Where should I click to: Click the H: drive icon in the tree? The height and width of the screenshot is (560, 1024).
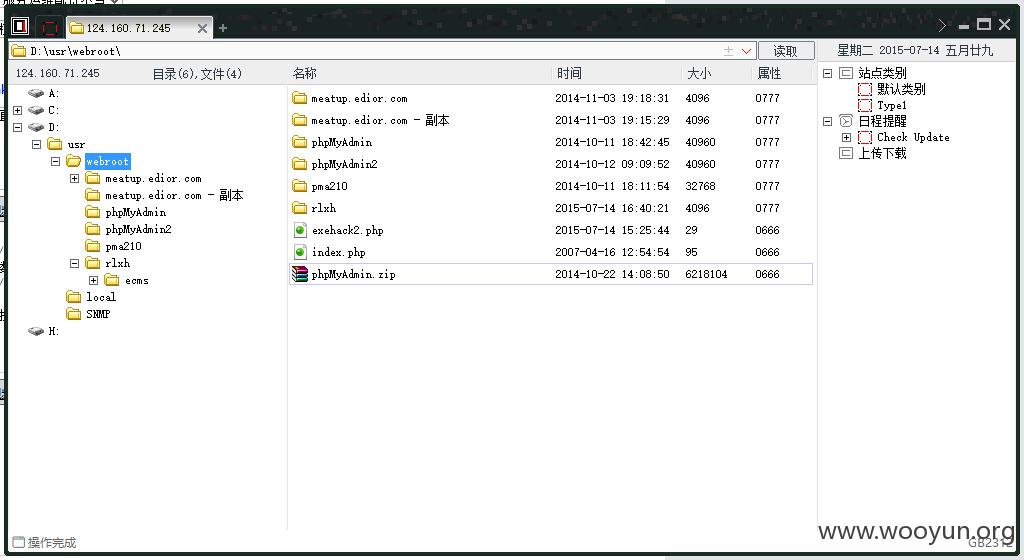pos(37,331)
